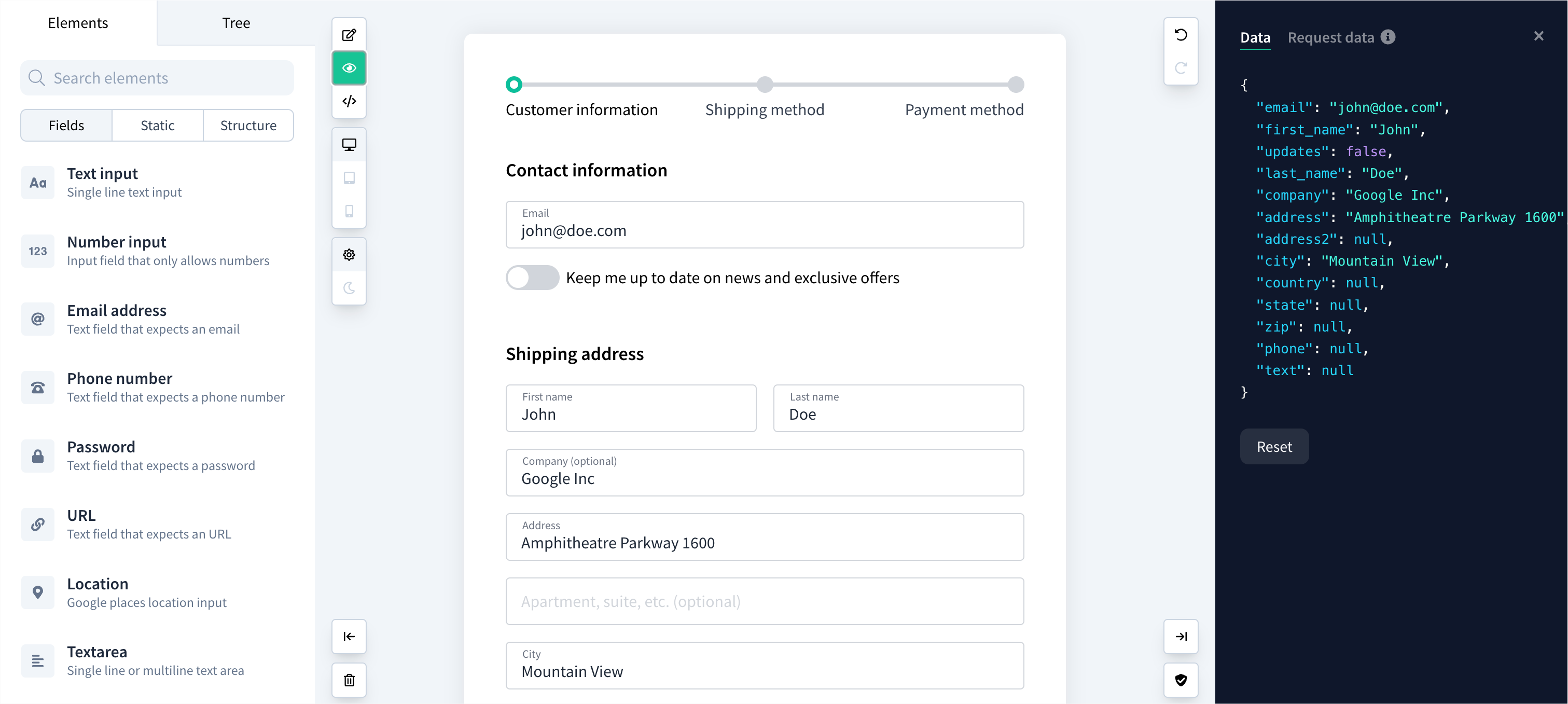Switch to the Tree tab

point(235,22)
